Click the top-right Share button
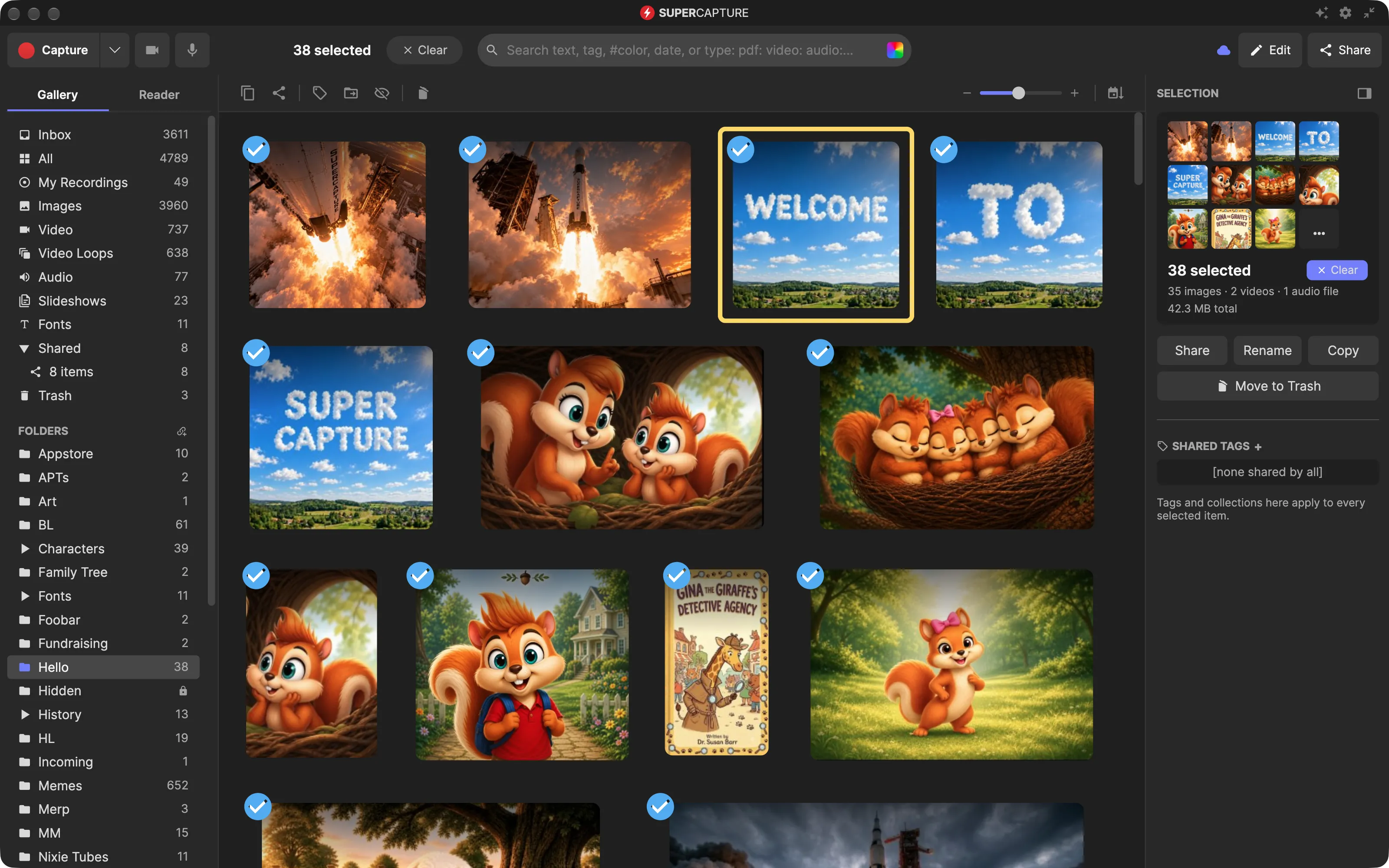Screen dimensions: 1389x868 [x=1345, y=50]
